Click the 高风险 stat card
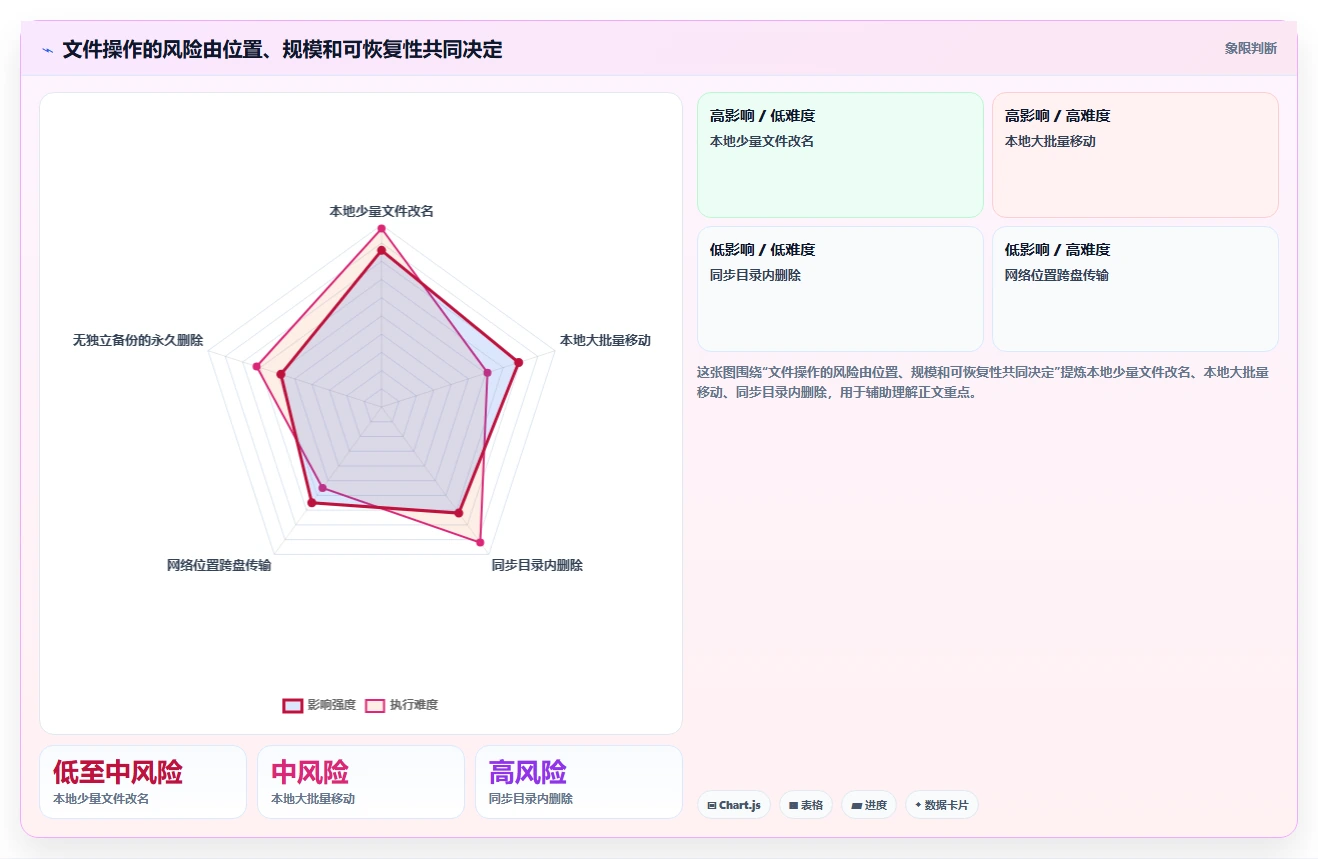This screenshot has width=1318, height=859. [579, 782]
